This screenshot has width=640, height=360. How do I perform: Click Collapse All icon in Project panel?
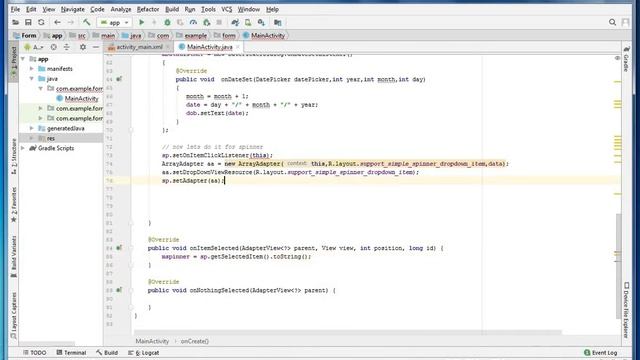(x=67, y=47)
